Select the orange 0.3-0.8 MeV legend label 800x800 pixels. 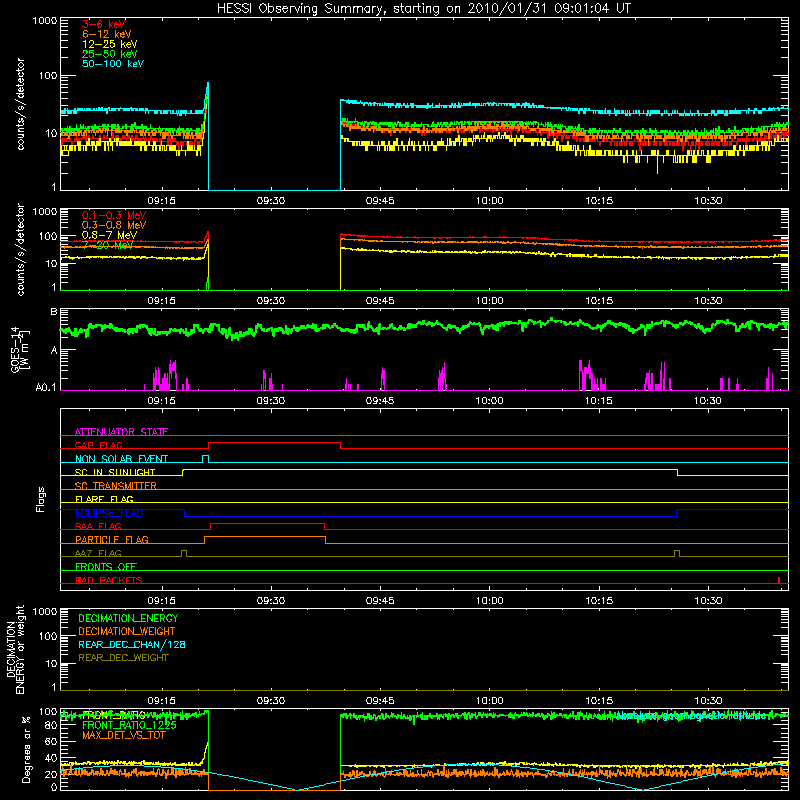(x=114, y=225)
